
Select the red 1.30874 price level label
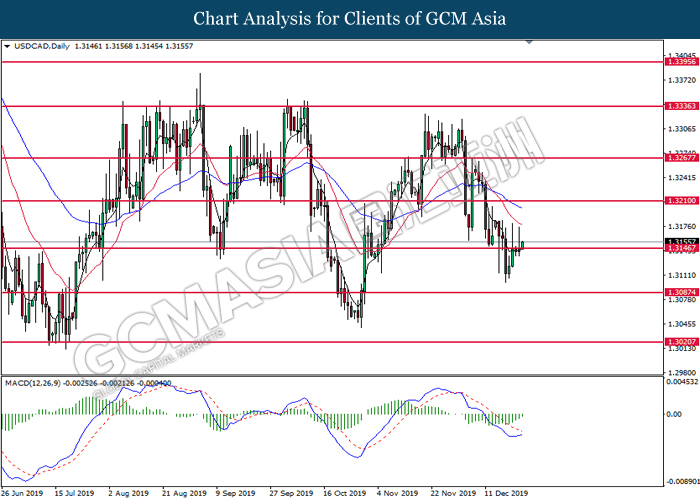(x=681, y=292)
